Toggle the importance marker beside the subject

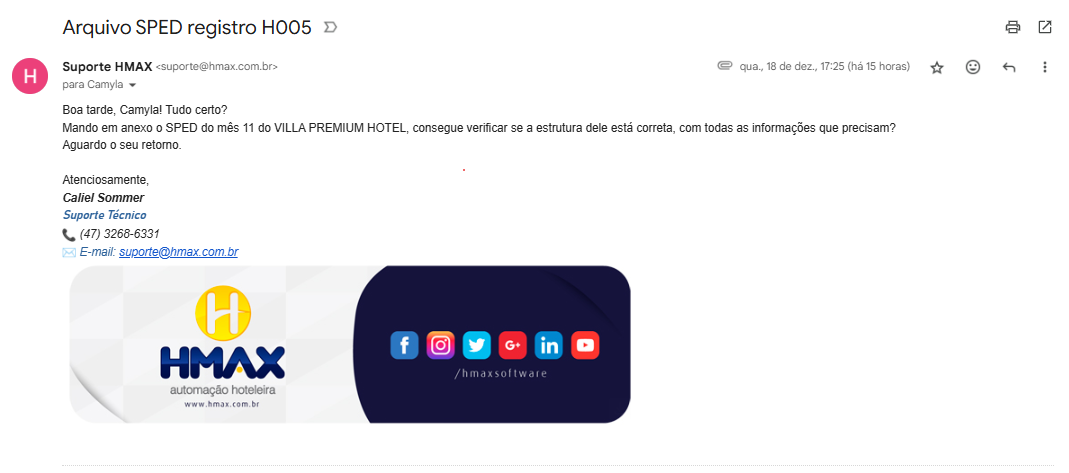(330, 27)
